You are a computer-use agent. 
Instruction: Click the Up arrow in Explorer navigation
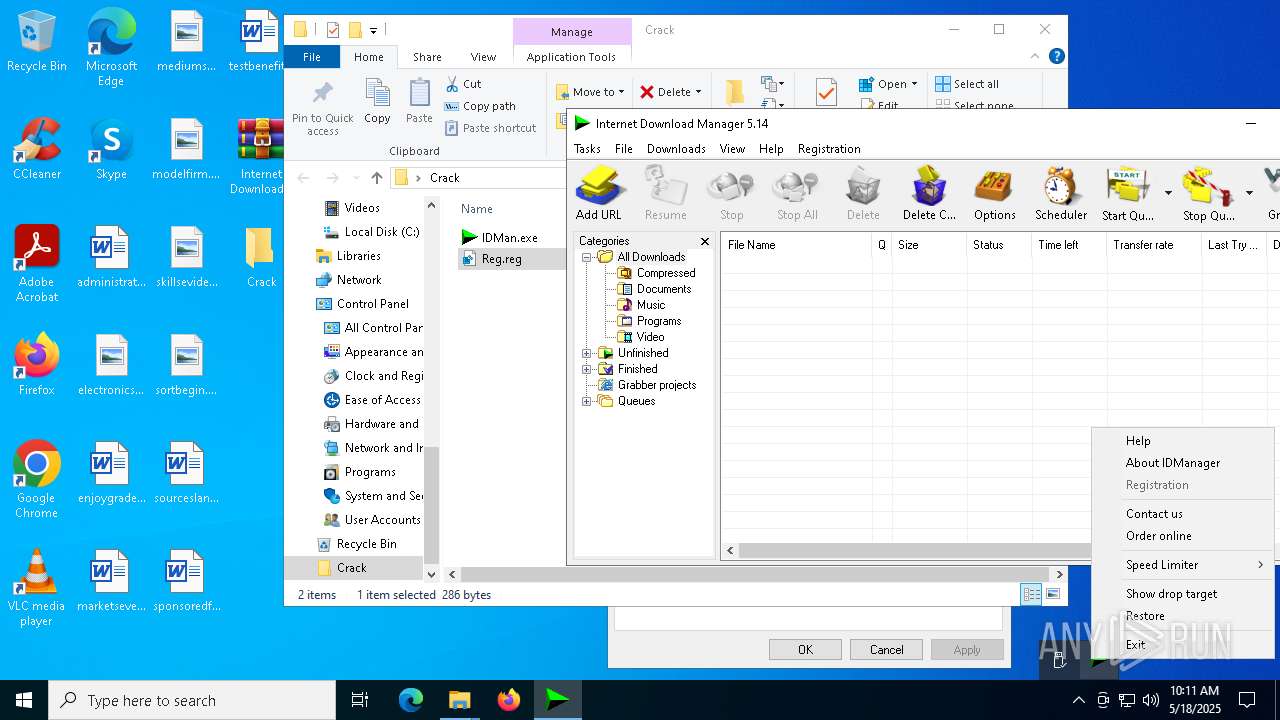click(x=376, y=178)
